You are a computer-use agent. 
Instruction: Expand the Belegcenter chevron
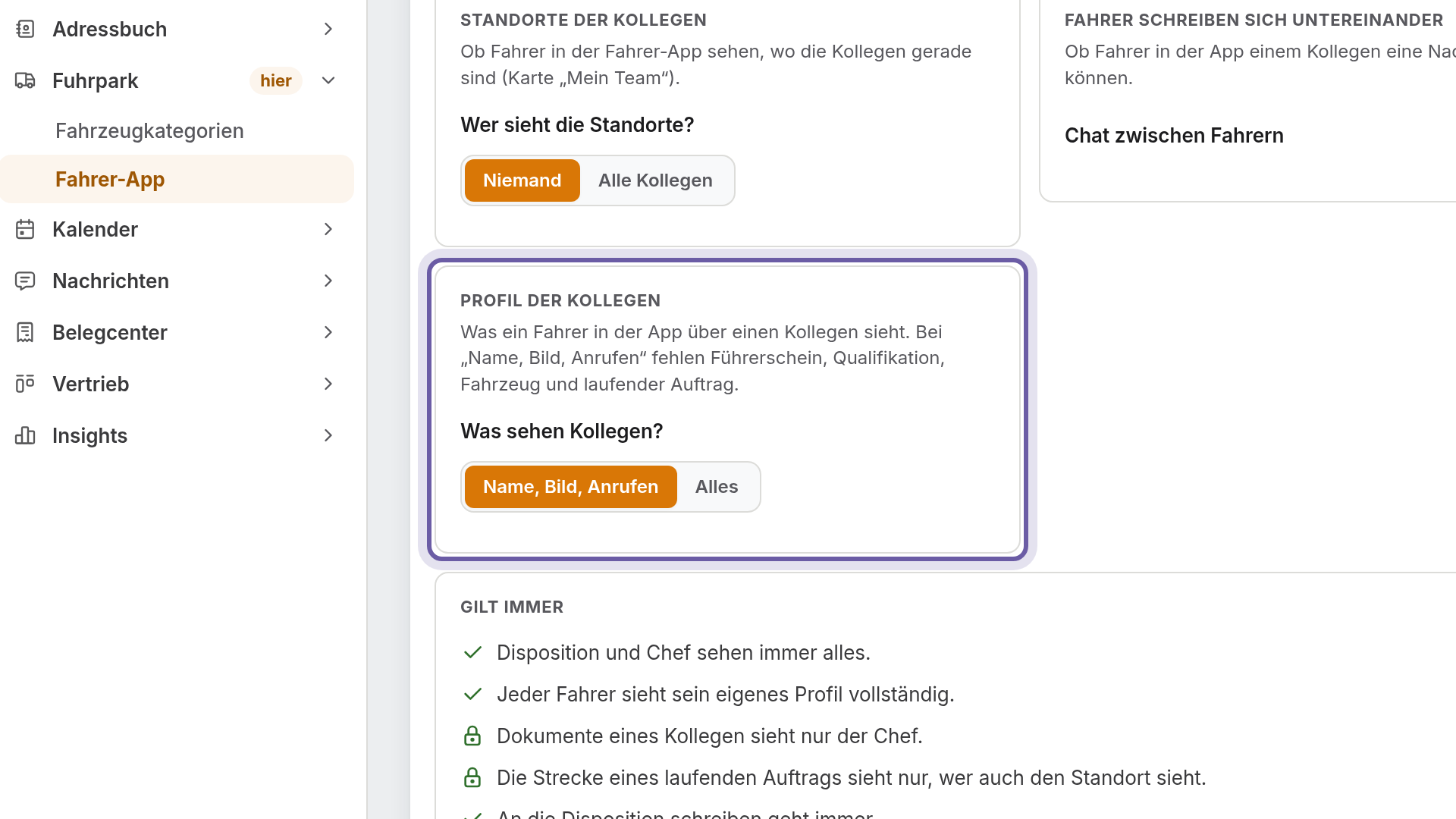pos(328,332)
